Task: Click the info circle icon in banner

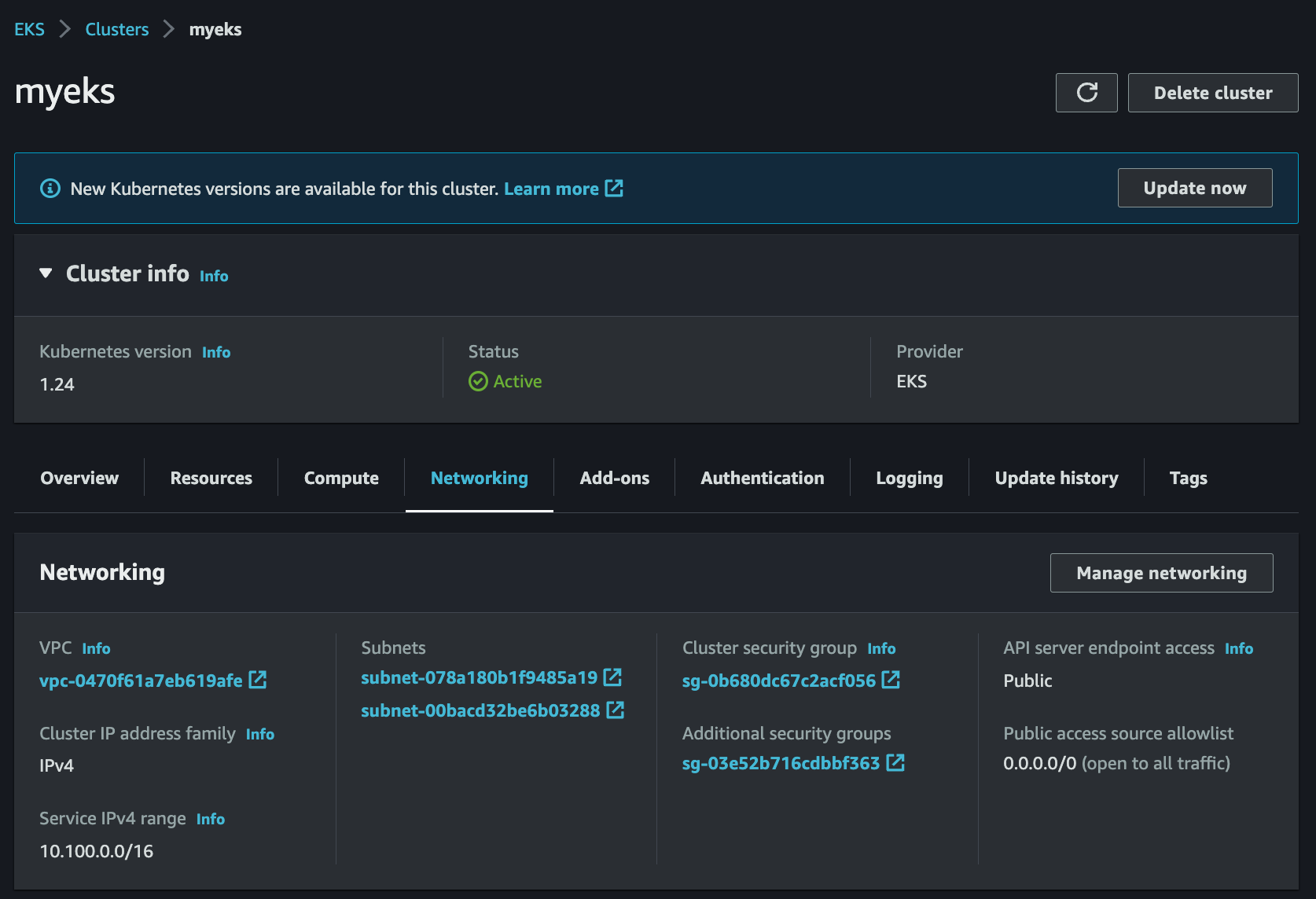Action: click(x=50, y=189)
